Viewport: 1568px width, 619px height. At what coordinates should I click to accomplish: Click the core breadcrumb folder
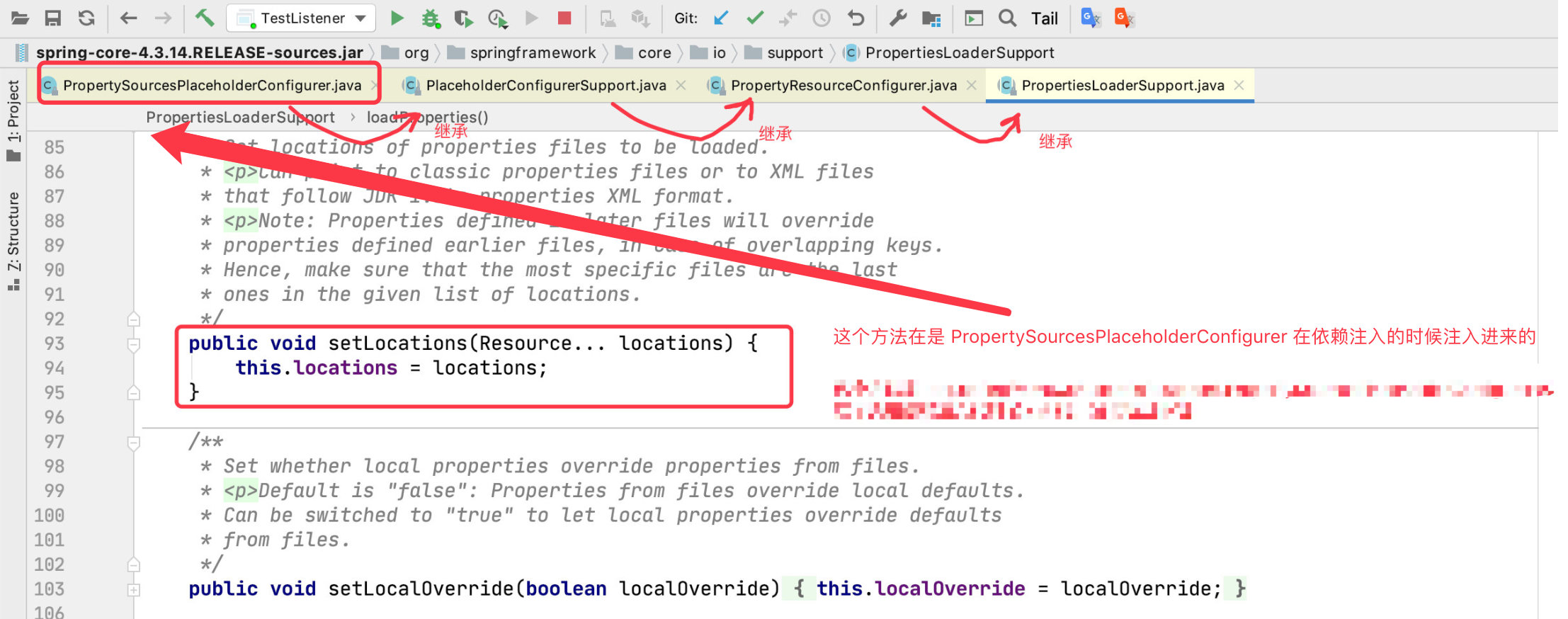pyautogui.click(x=644, y=52)
